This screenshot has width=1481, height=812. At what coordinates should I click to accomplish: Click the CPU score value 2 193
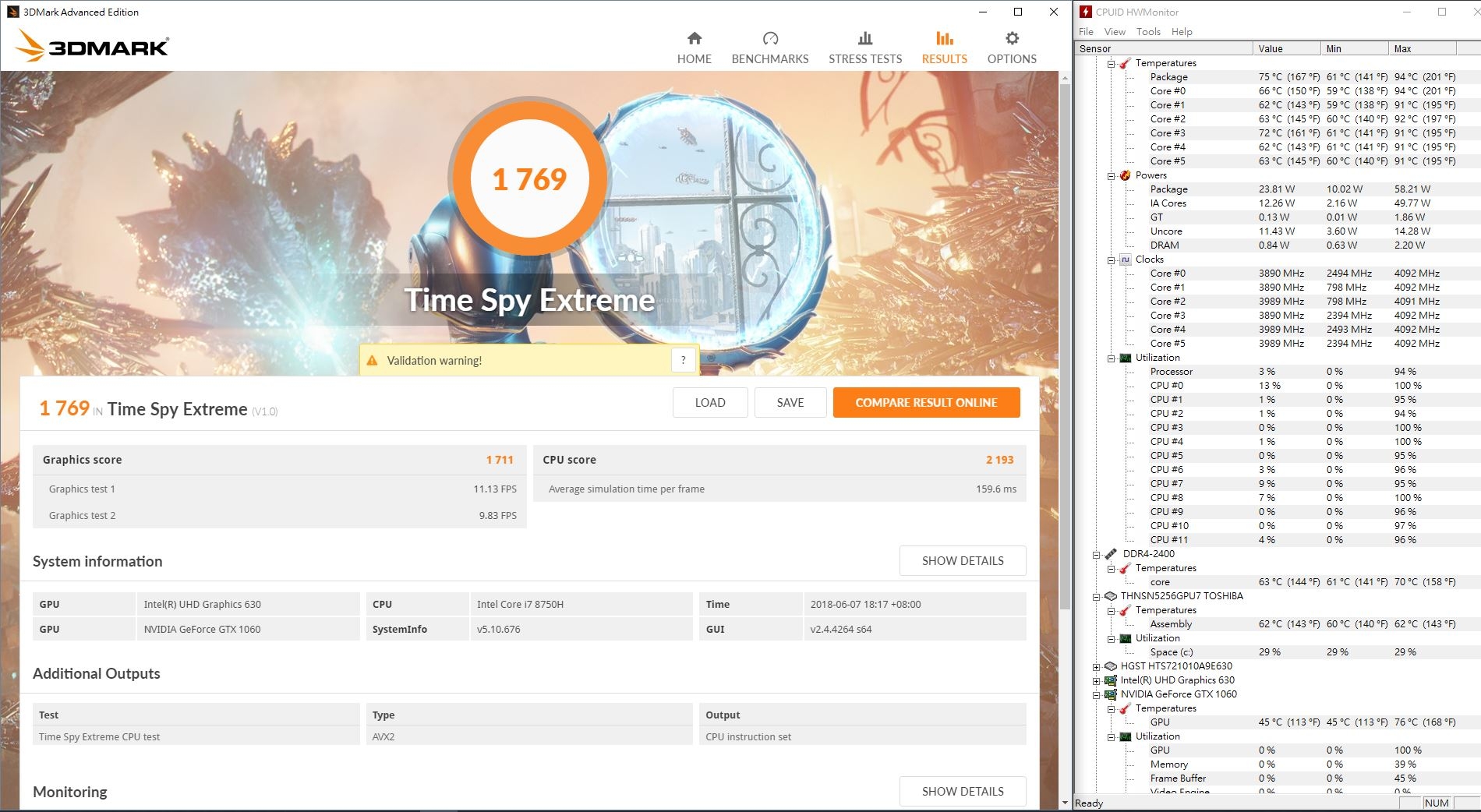pos(999,460)
